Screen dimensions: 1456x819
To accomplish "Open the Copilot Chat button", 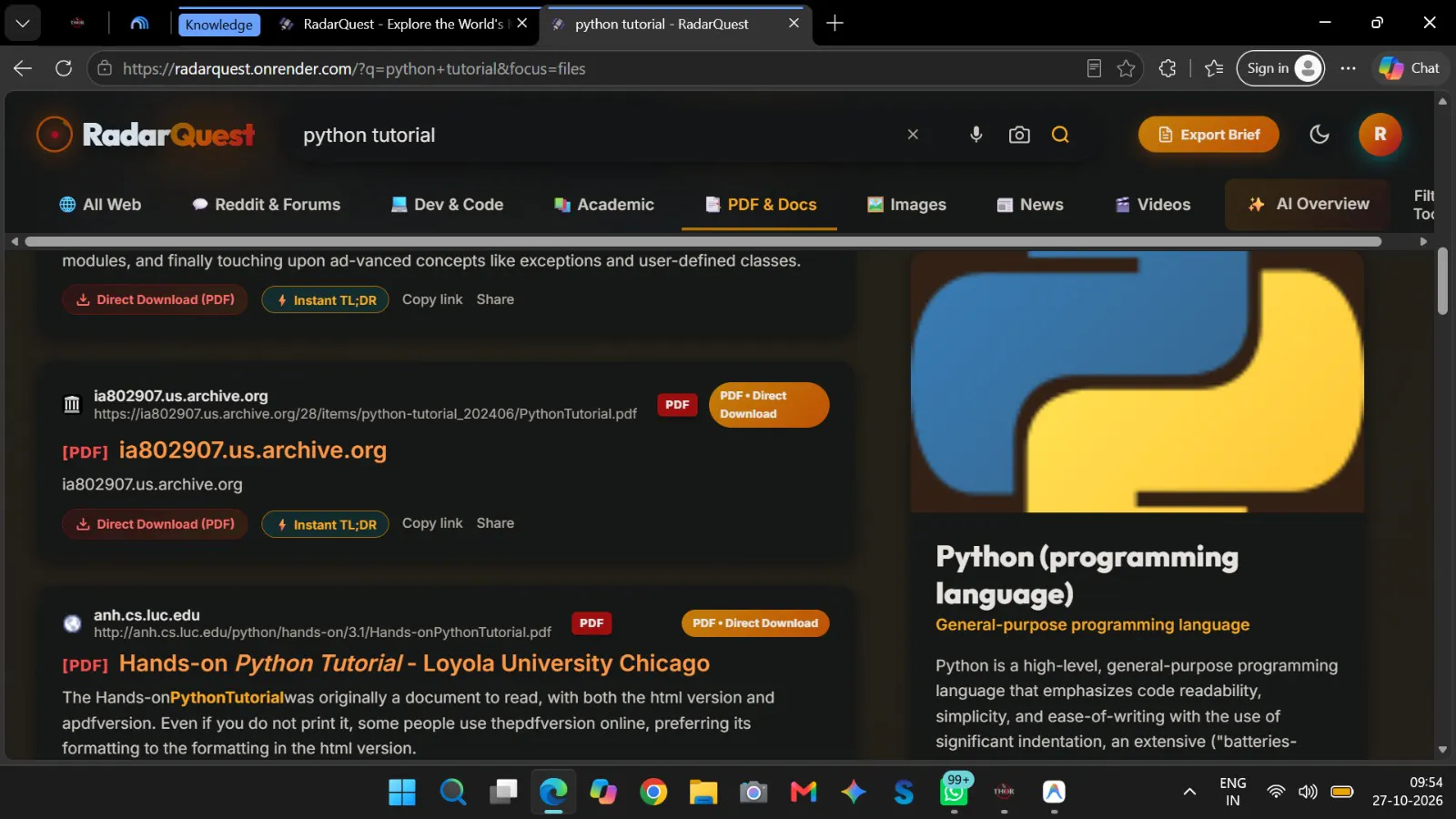I will (1410, 68).
